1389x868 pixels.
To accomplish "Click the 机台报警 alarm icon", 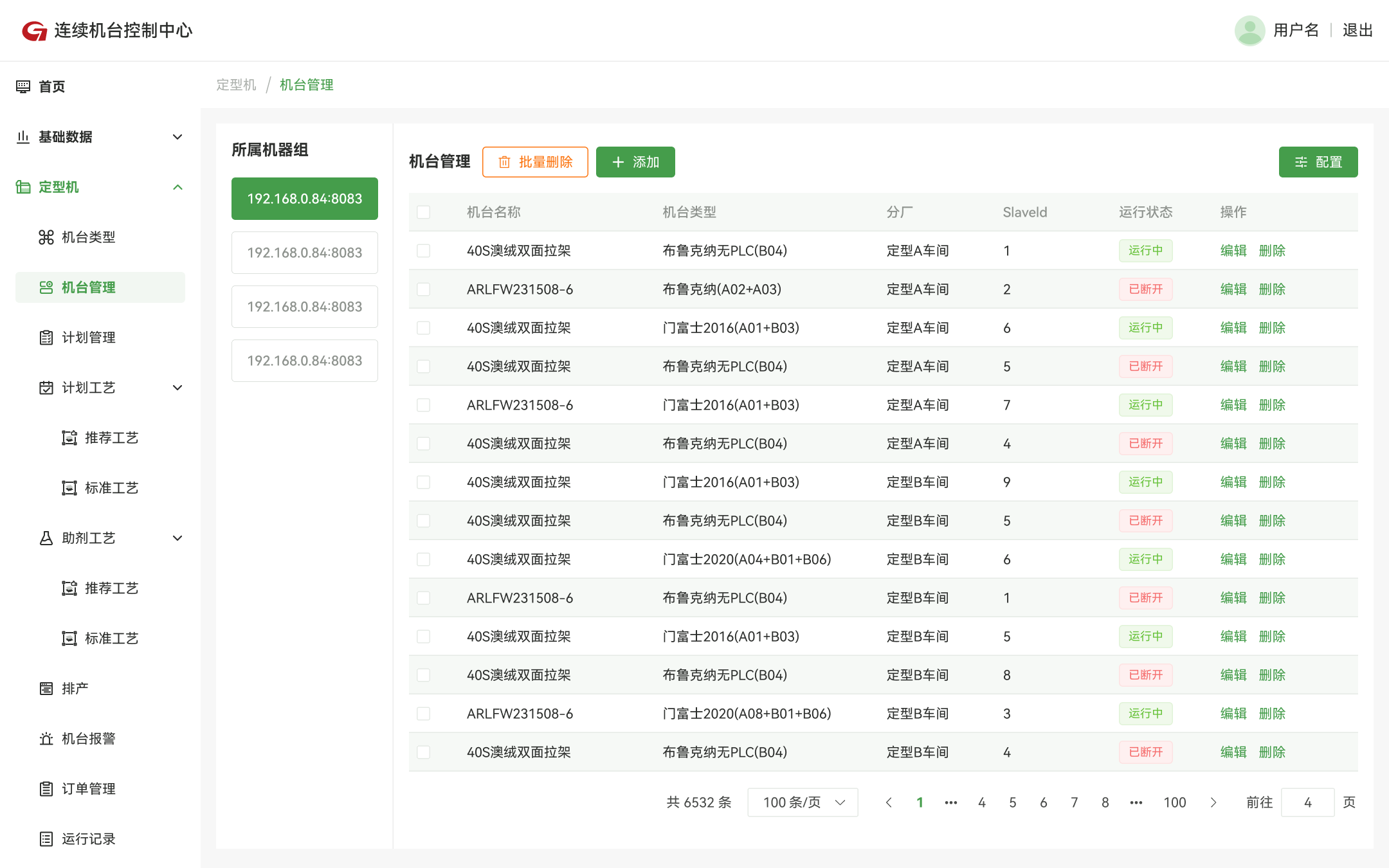I will tap(46, 739).
